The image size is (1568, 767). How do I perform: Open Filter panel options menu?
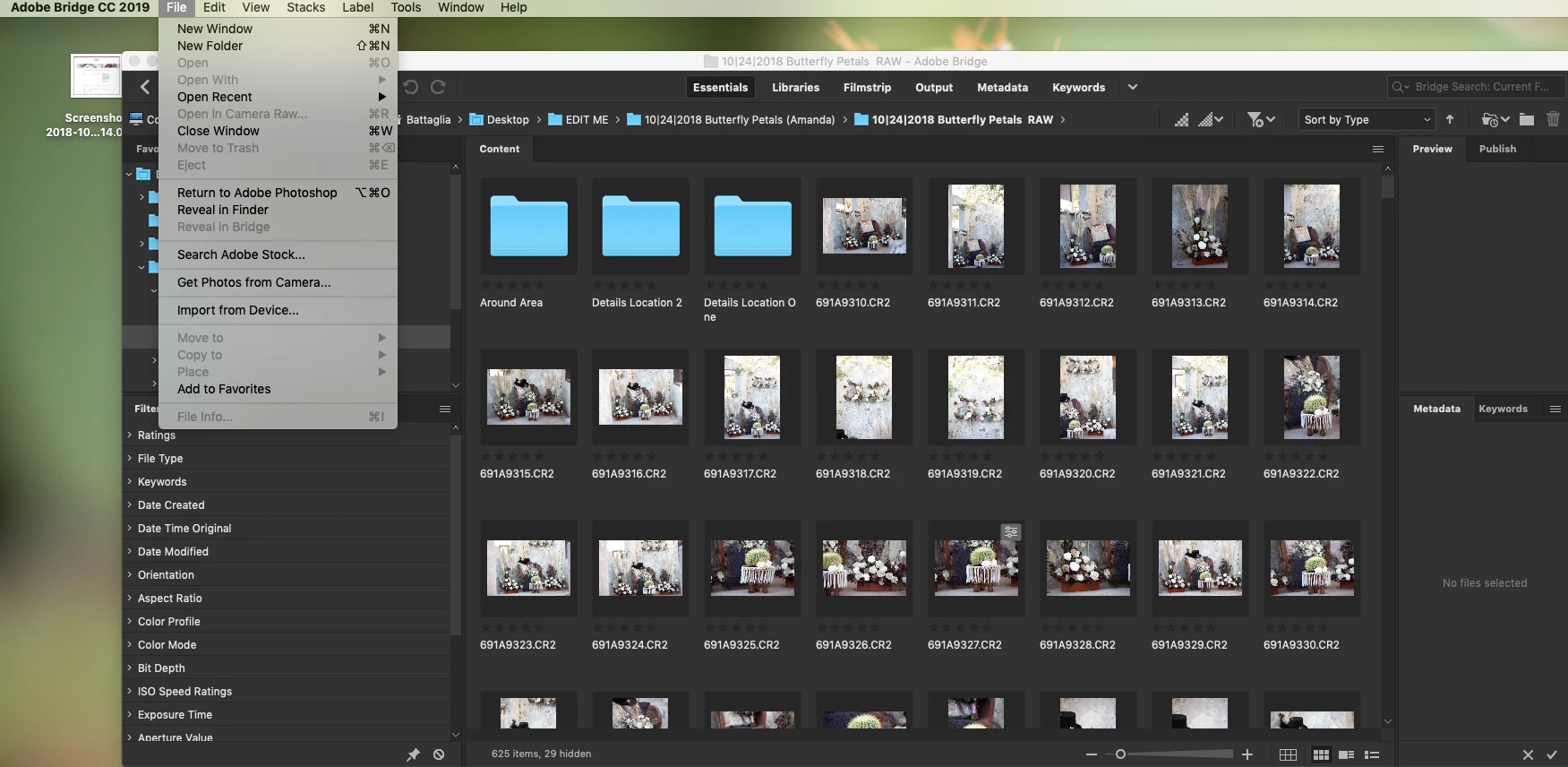click(444, 409)
